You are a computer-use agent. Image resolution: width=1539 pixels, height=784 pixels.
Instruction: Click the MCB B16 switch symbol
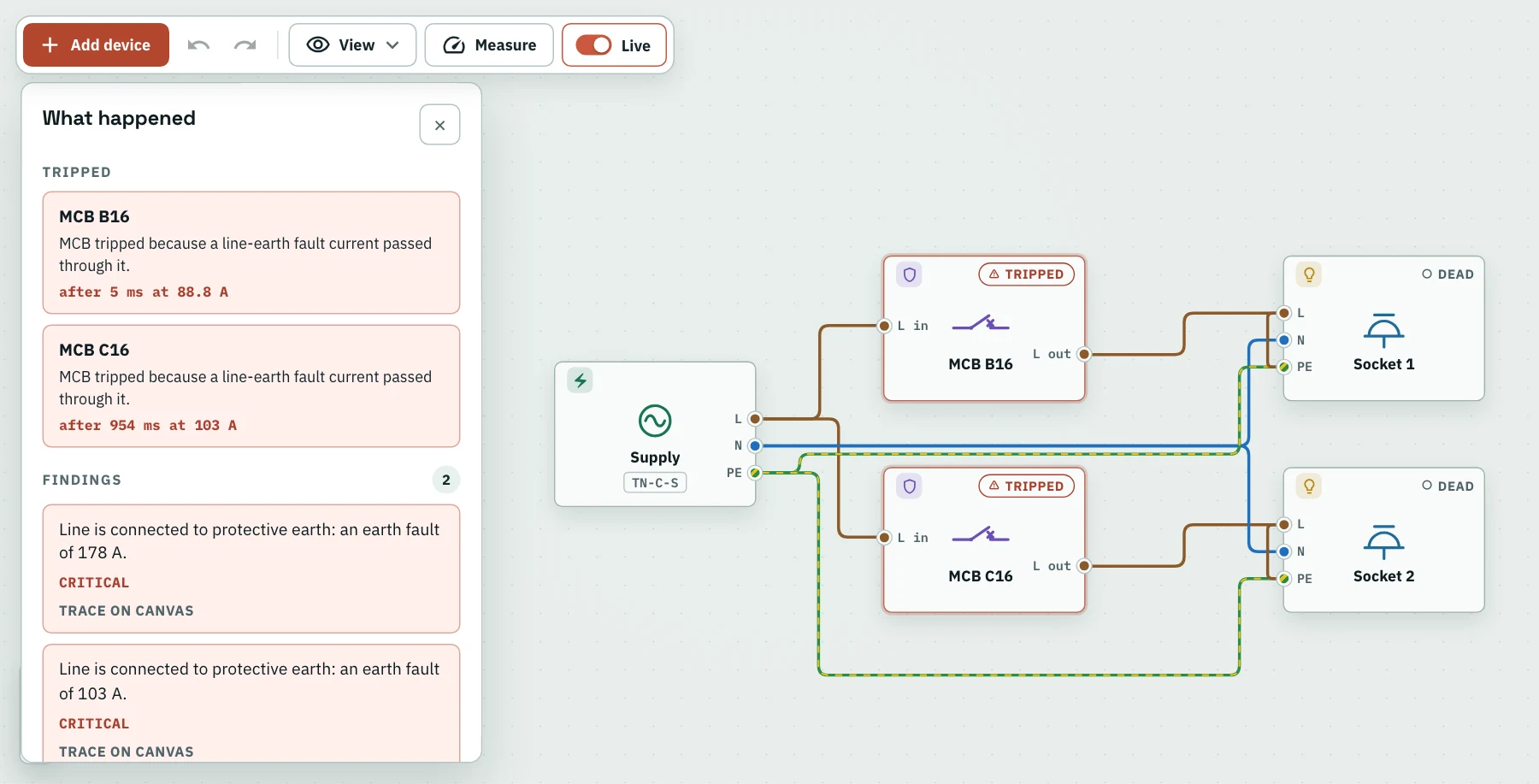pos(981,324)
